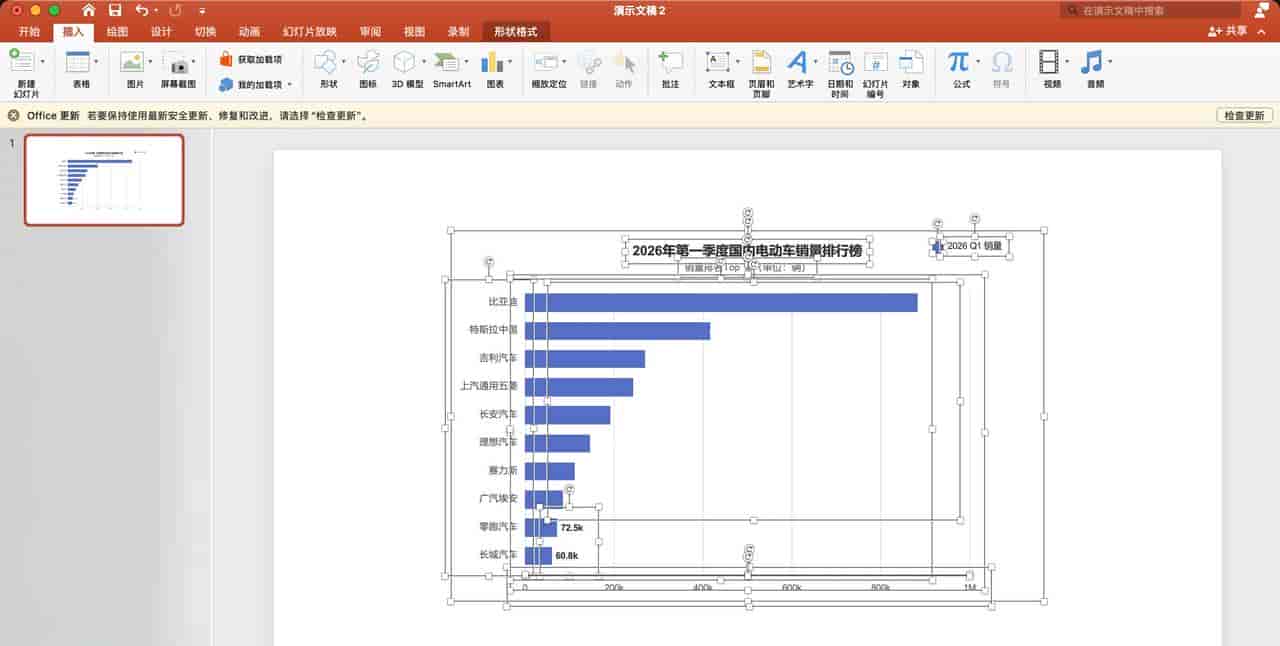Expand the Picture (图片) dropdown arrow
The height and width of the screenshot is (646, 1280).
point(151,62)
